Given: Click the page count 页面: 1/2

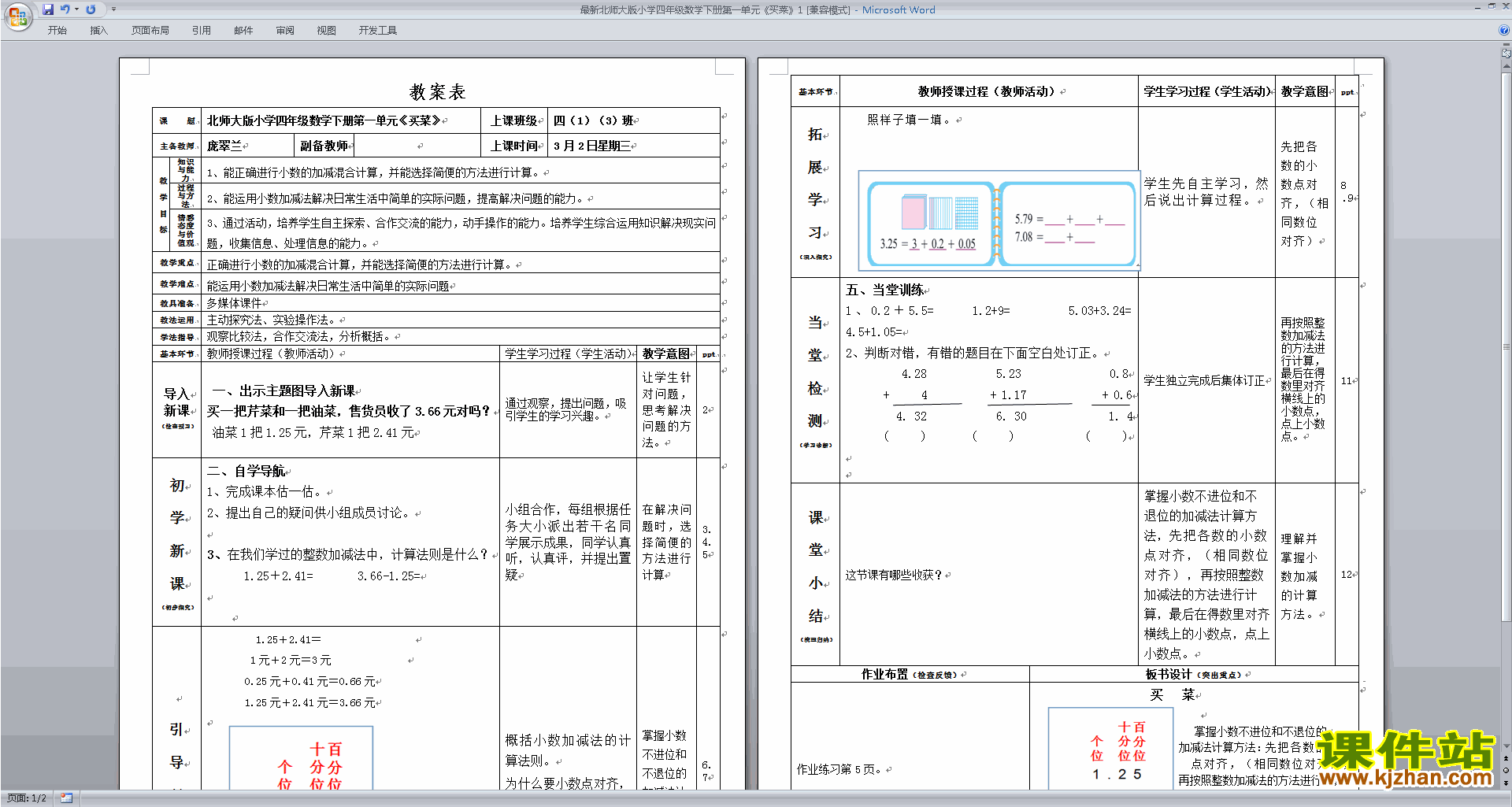Looking at the screenshot, I should pos(27,798).
